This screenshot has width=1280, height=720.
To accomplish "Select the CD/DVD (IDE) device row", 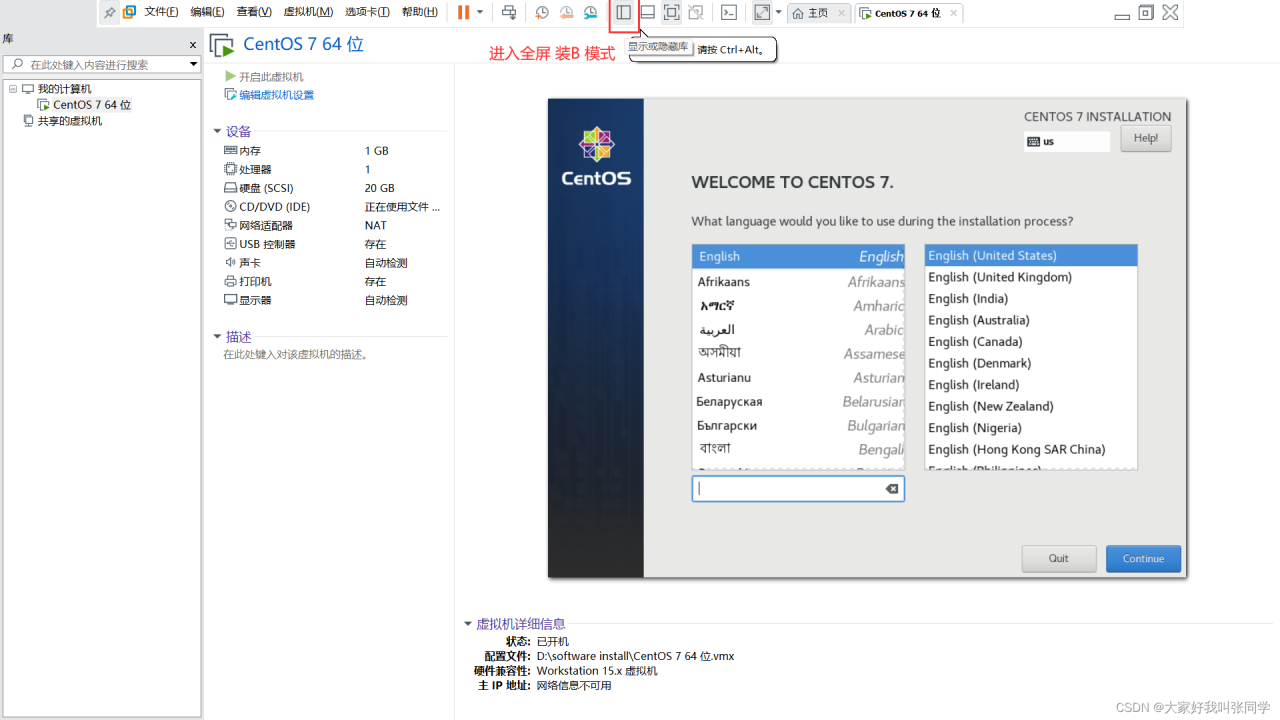I will (x=332, y=207).
